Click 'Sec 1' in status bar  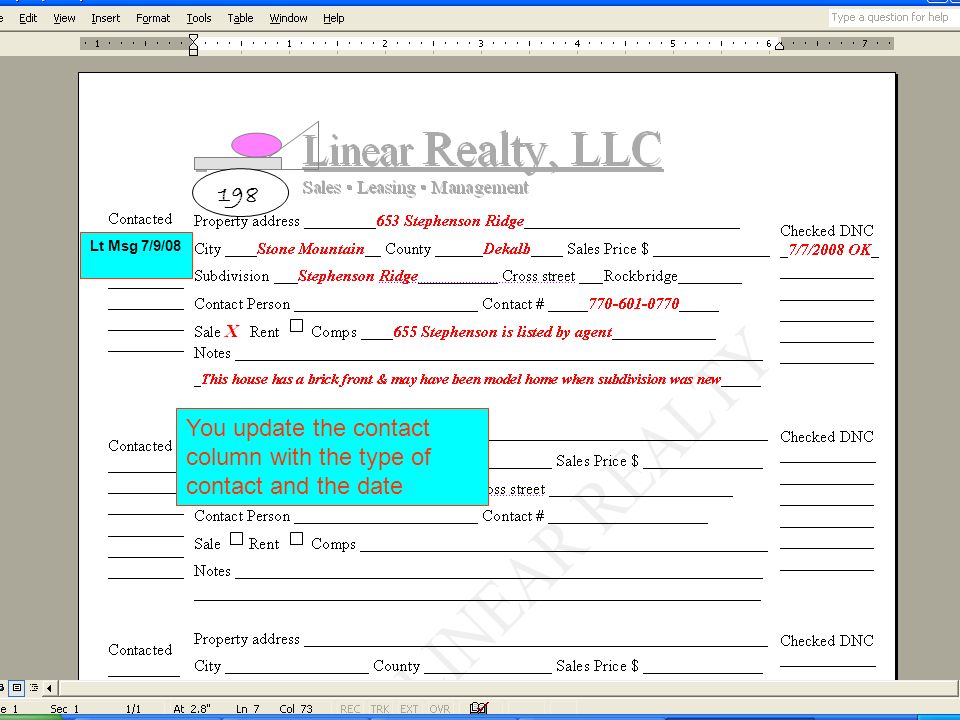64,709
